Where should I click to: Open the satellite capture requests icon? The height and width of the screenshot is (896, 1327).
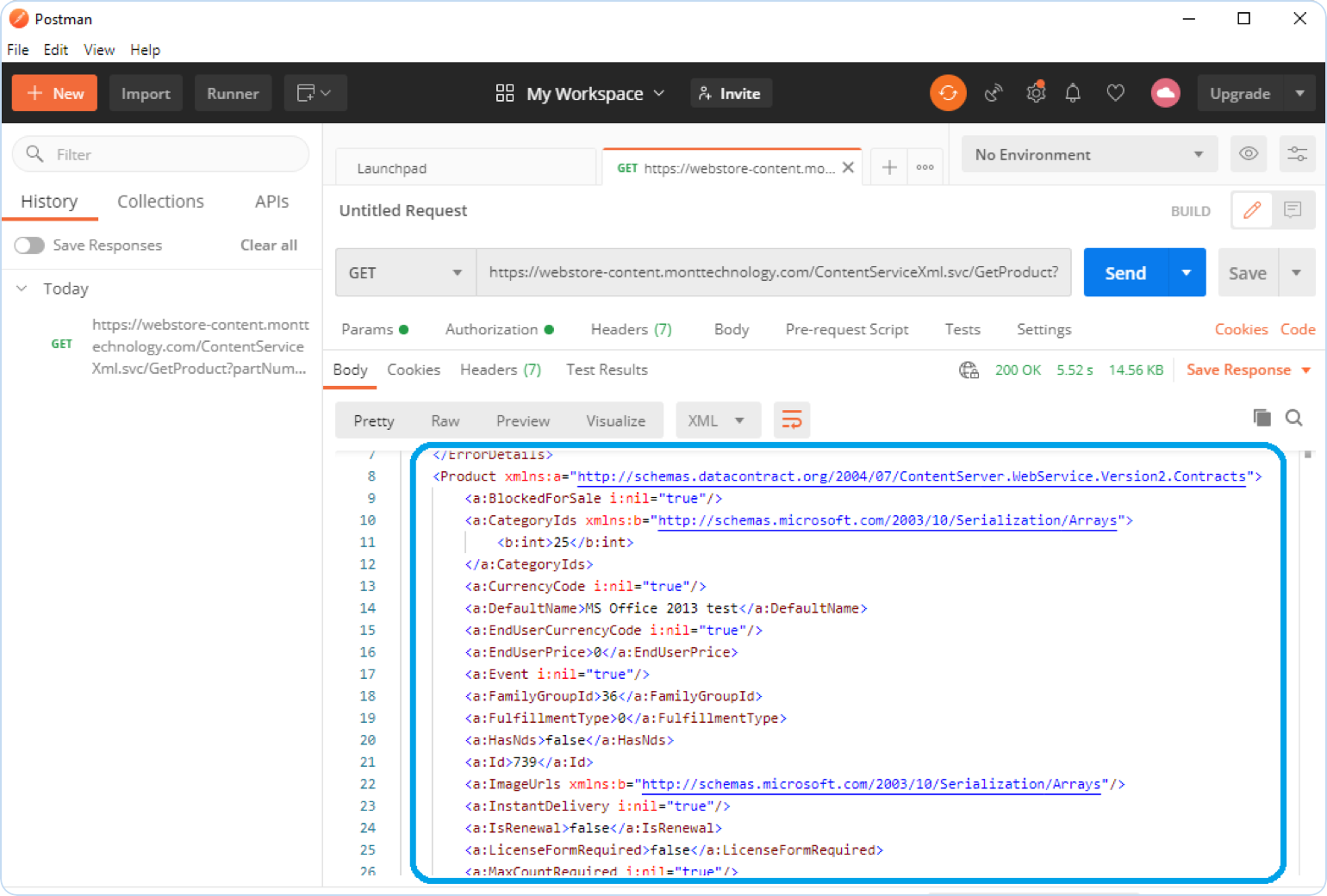(994, 93)
